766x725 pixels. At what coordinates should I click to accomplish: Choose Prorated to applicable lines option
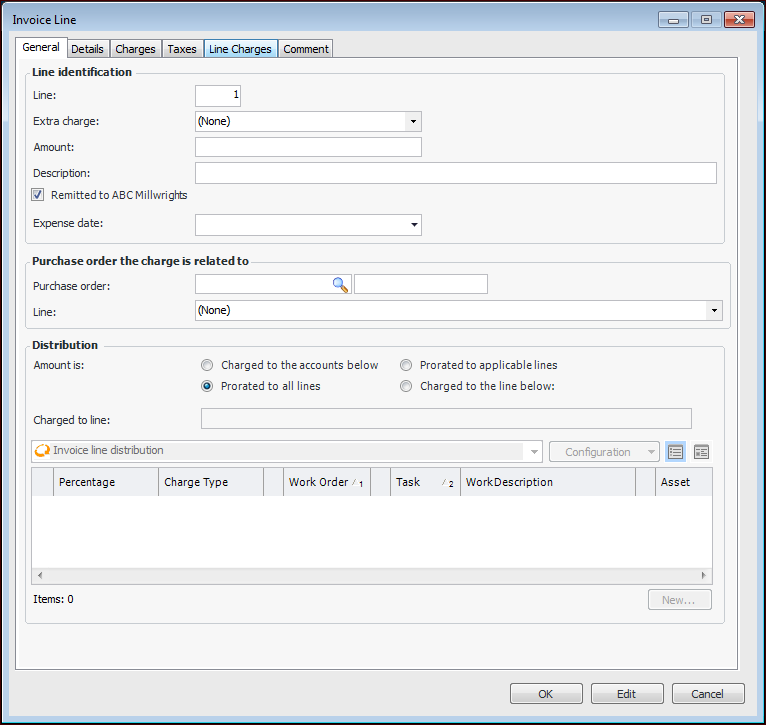(x=406, y=366)
